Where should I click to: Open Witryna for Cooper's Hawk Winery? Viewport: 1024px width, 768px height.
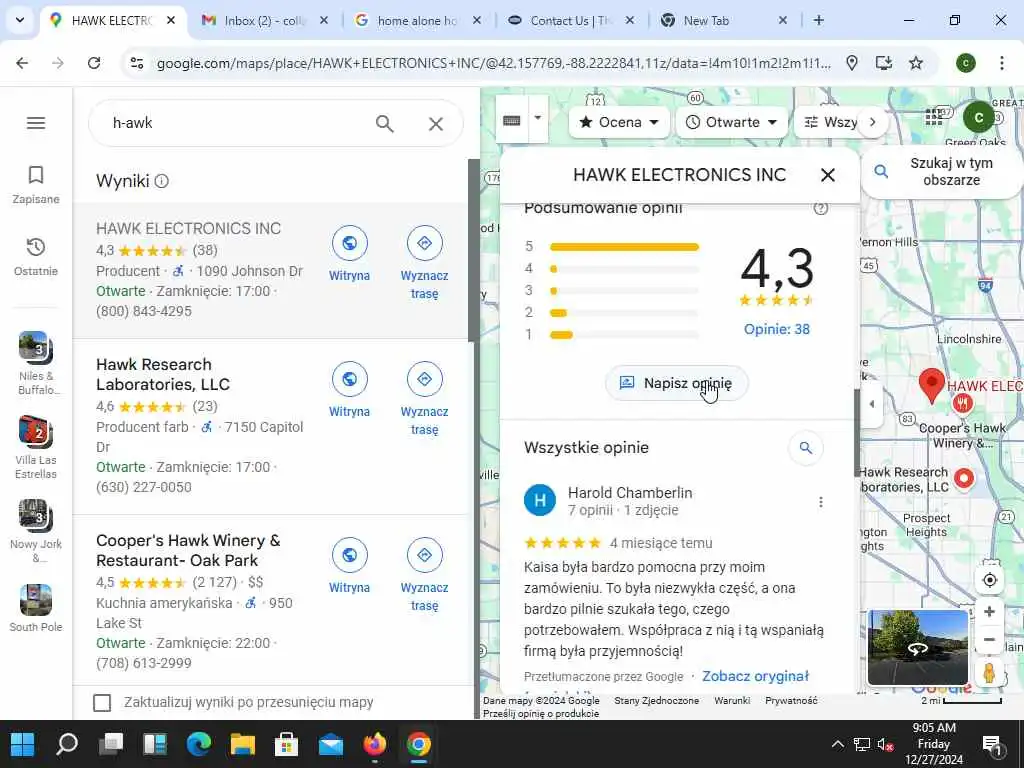click(349, 566)
